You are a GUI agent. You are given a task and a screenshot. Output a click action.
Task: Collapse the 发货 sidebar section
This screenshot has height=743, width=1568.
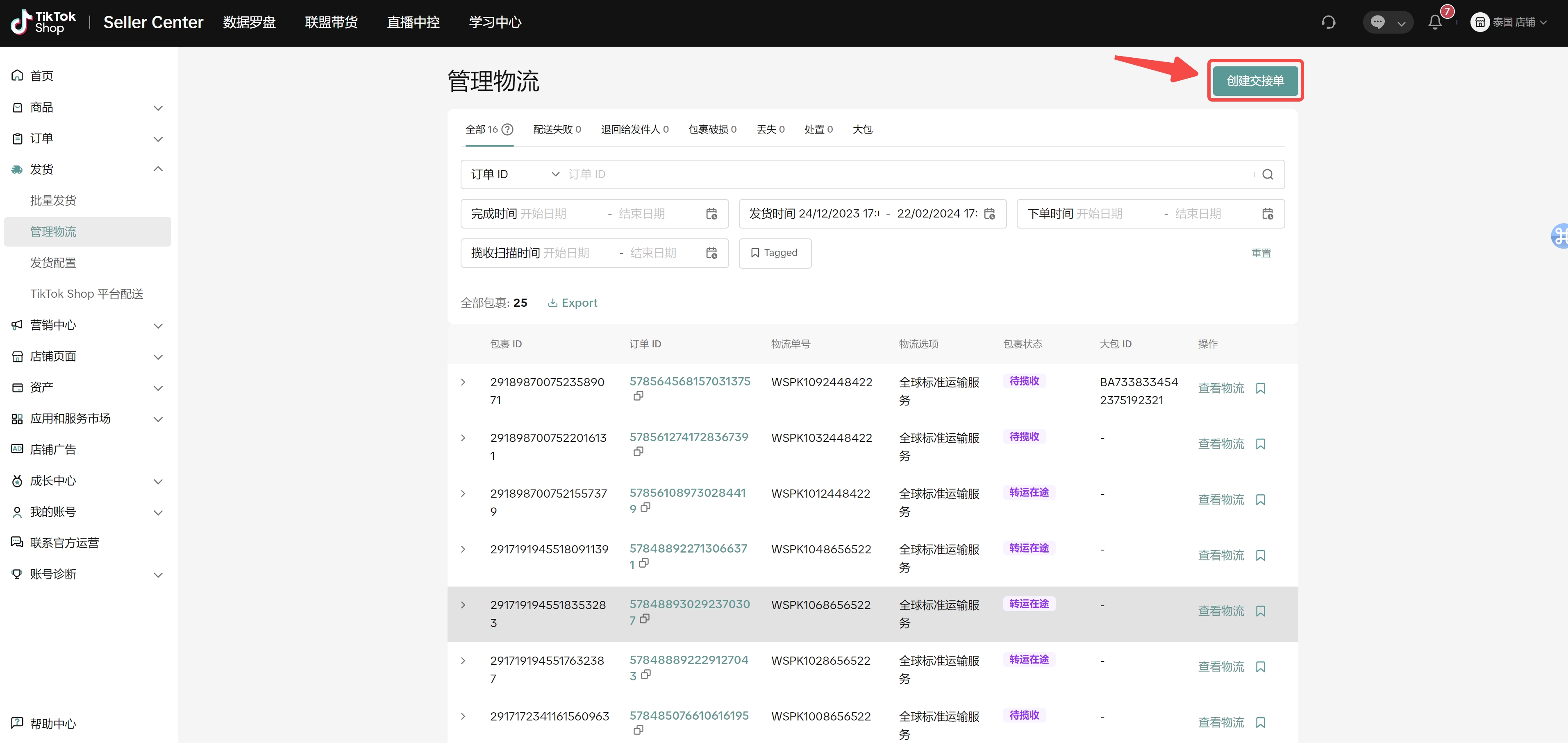pyautogui.click(x=158, y=169)
